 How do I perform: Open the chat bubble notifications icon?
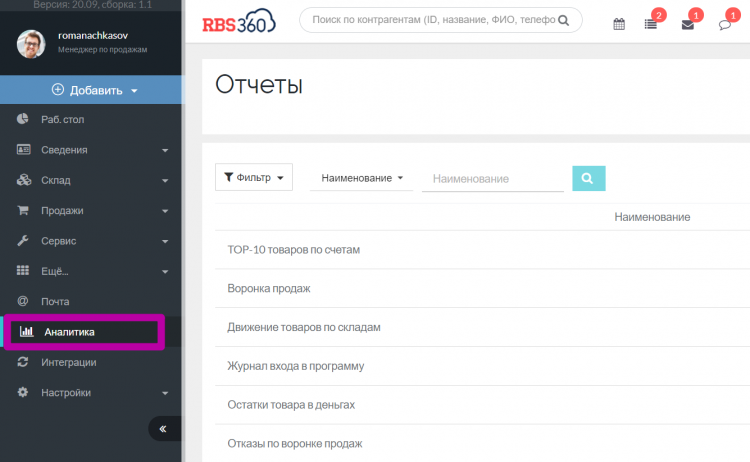725,25
